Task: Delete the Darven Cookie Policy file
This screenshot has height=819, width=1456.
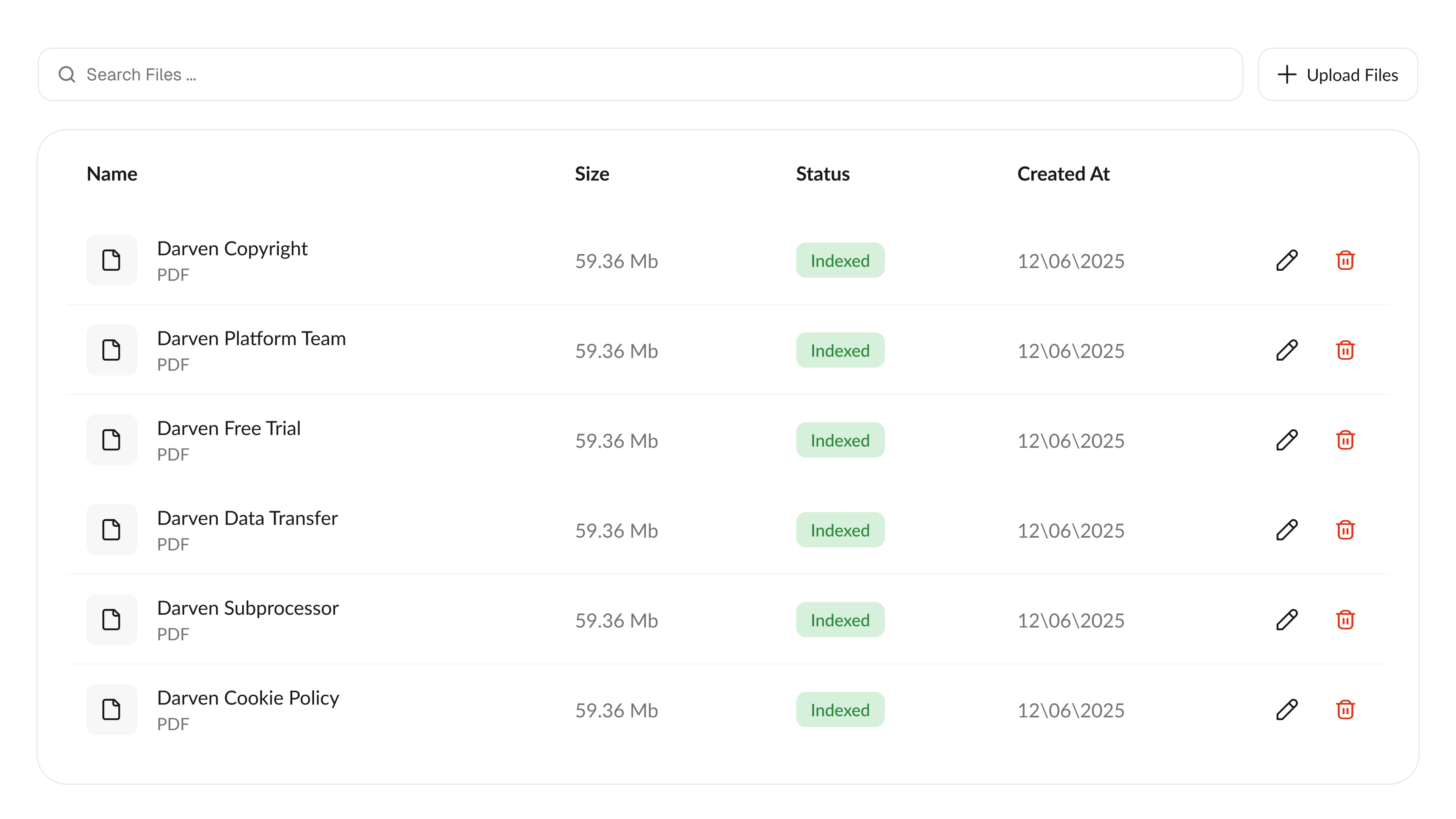Action: pos(1345,710)
